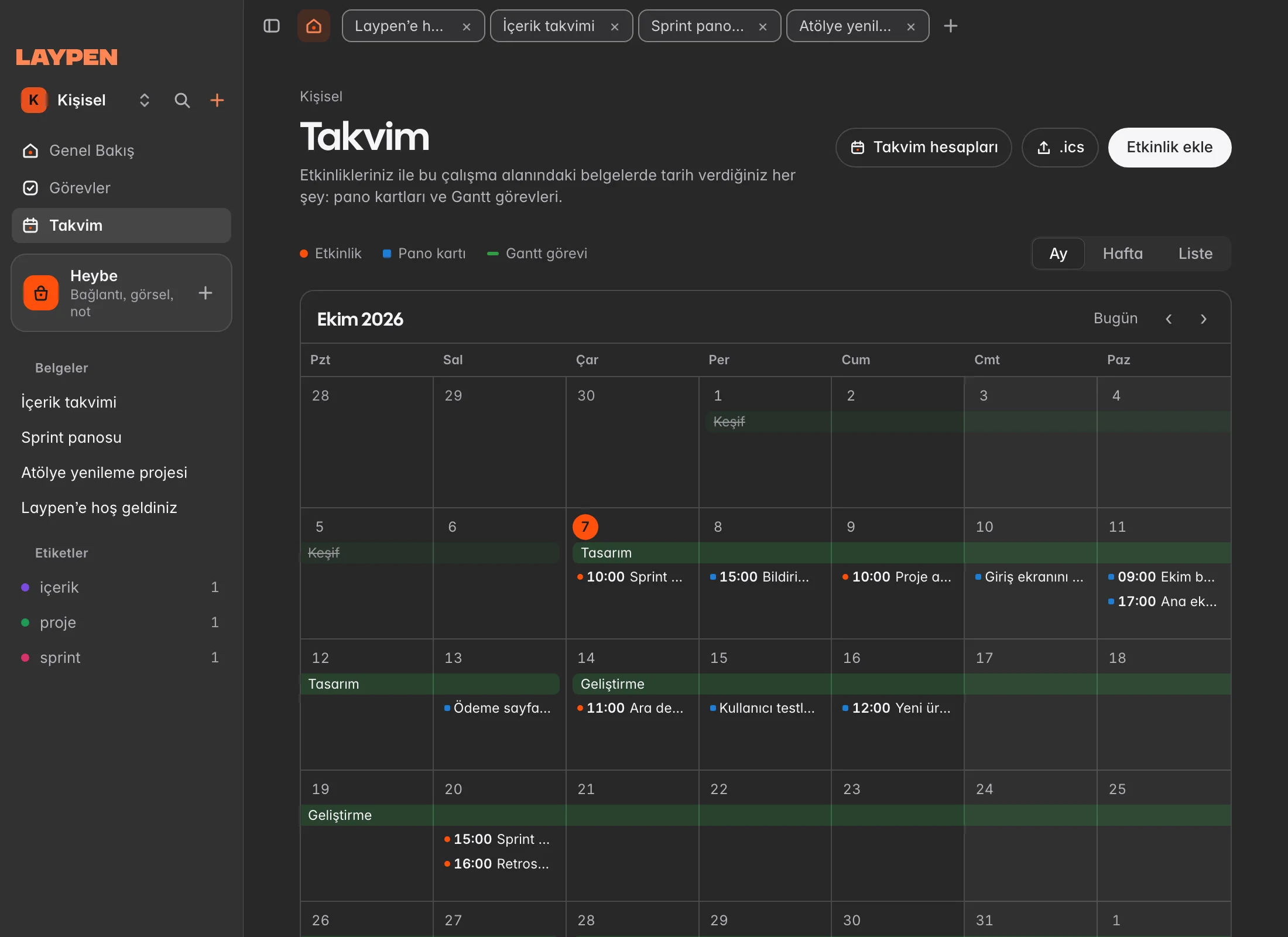Toggle the sidebar panel icon
This screenshot has width=1288, height=937.
[x=272, y=26]
